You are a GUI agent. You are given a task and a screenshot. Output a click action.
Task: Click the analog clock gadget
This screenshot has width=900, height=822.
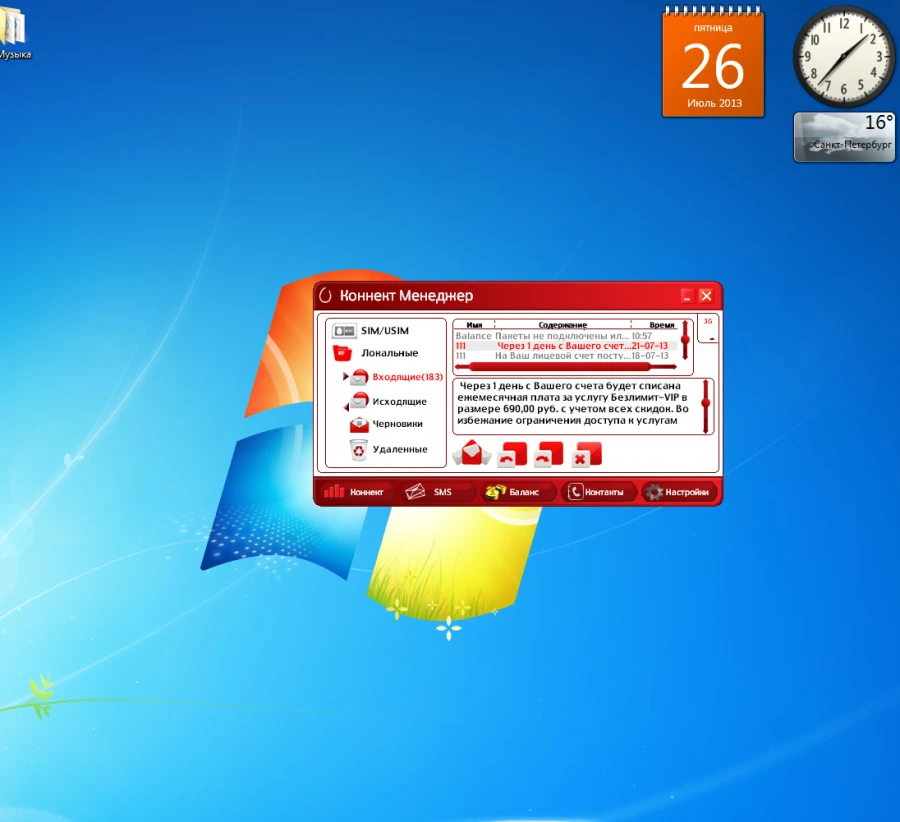[x=843, y=56]
